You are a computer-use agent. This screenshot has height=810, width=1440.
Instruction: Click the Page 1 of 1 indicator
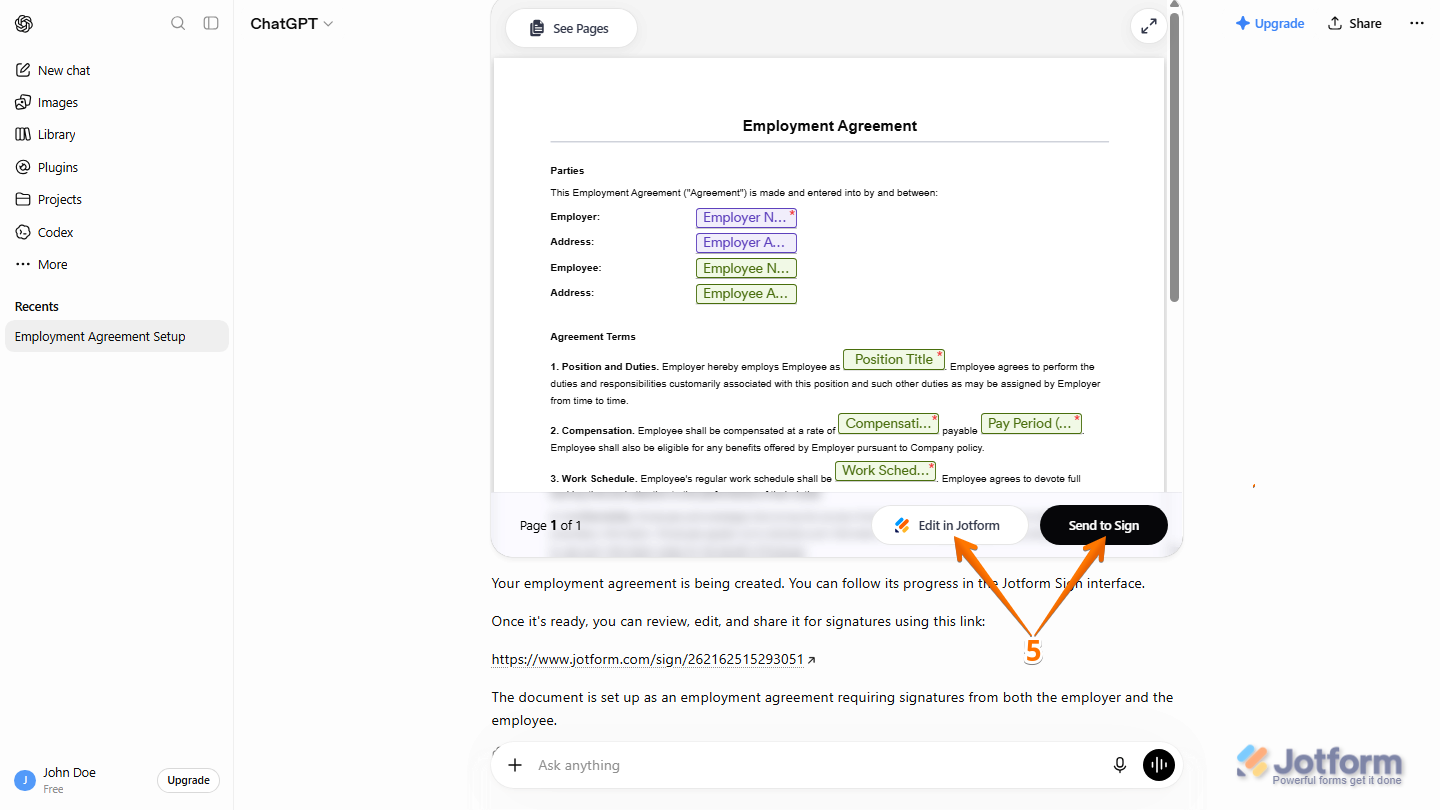(x=550, y=525)
